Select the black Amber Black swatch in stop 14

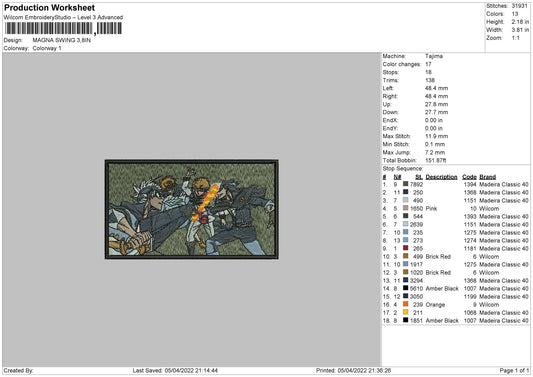click(x=405, y=288)
